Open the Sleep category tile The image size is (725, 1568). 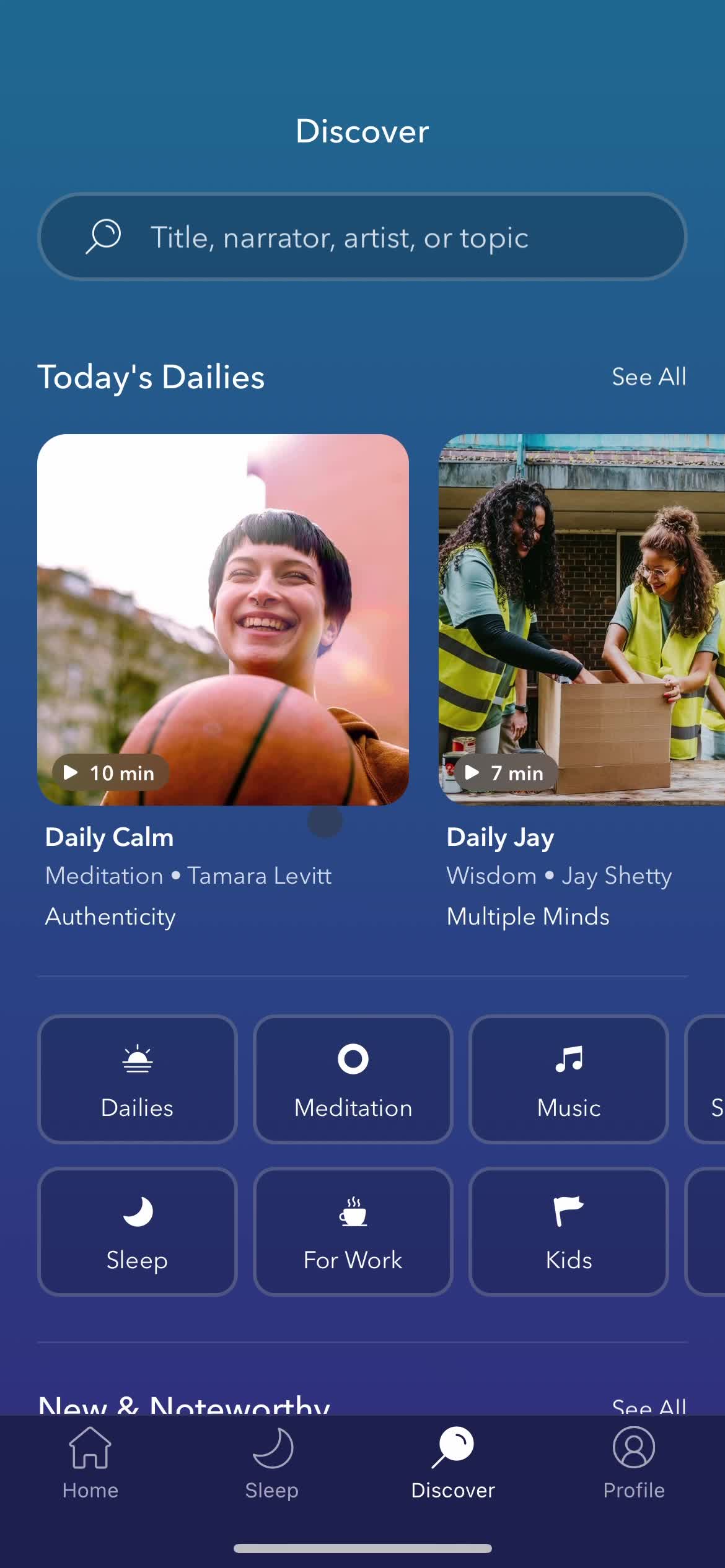tap(138, 1232)
